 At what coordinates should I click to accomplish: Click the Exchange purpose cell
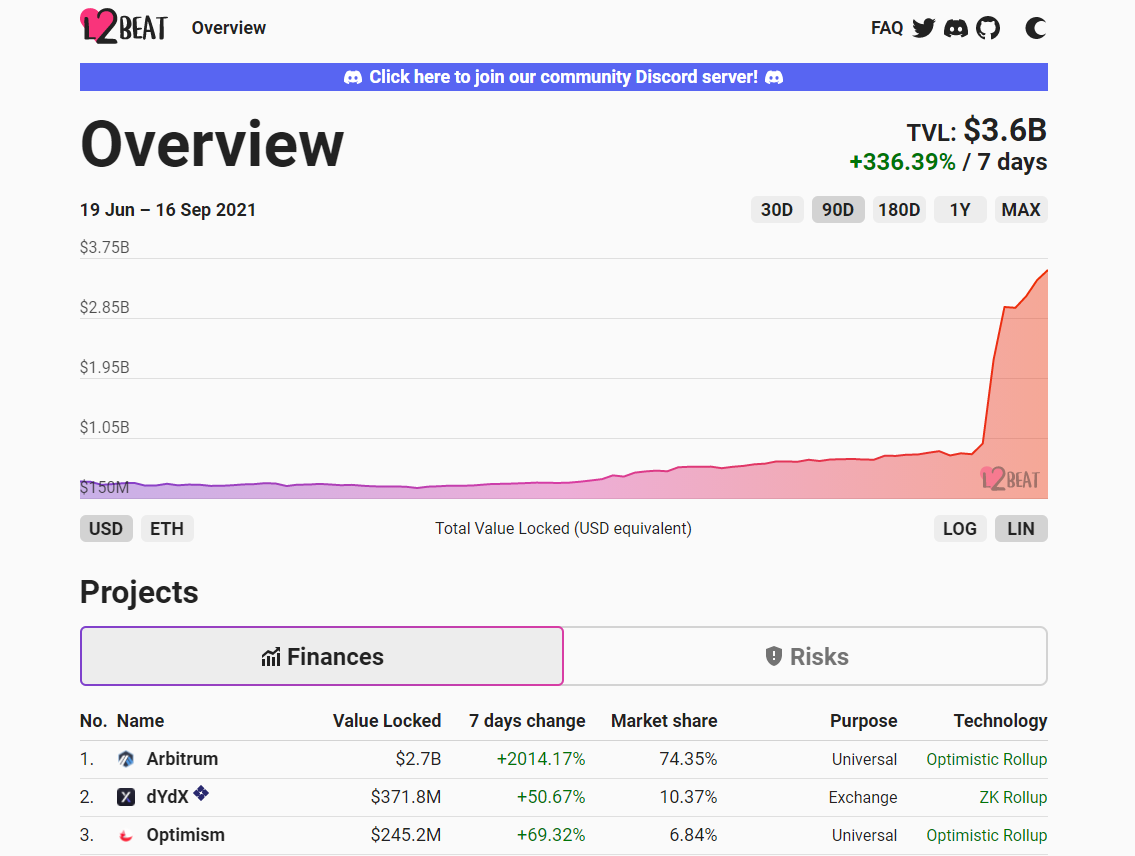(863, 797)
